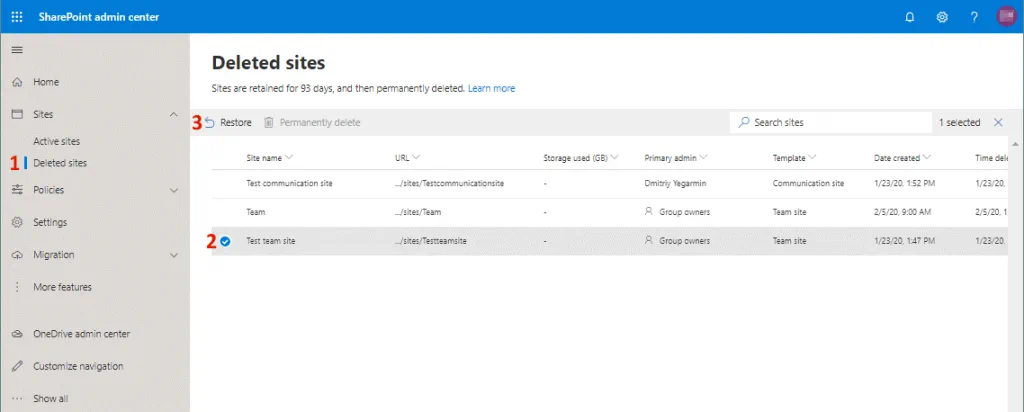This screenshot has height=412, width=1024.
Task: Deselect the Test team site checkbox
Action: point(226,241)
